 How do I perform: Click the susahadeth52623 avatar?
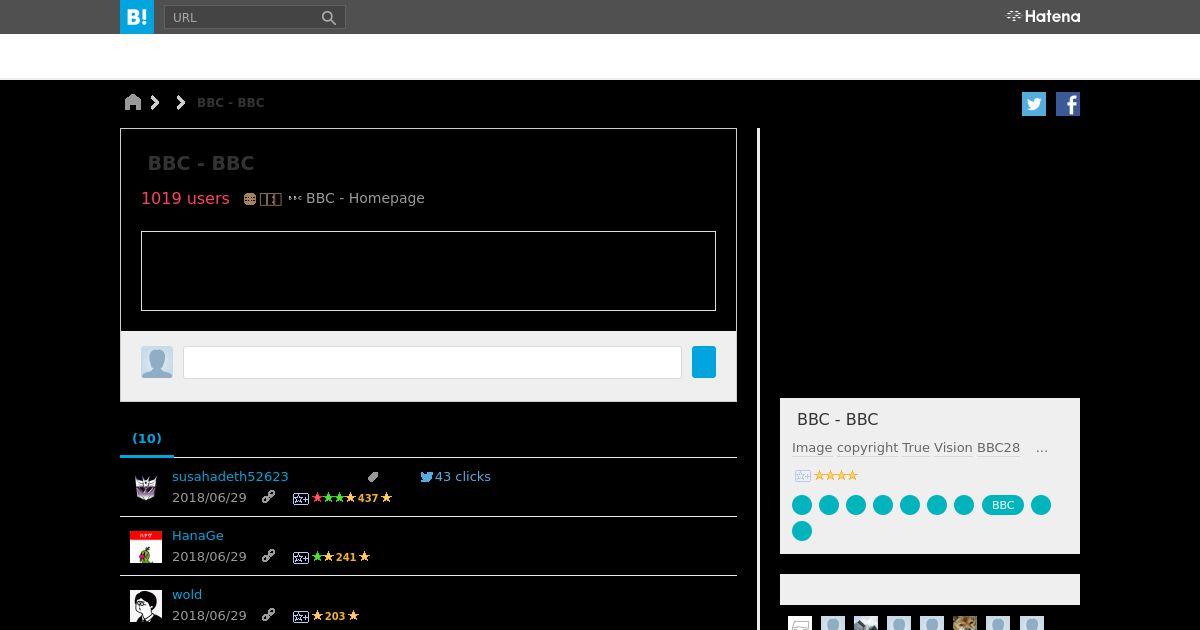point(146,488)
